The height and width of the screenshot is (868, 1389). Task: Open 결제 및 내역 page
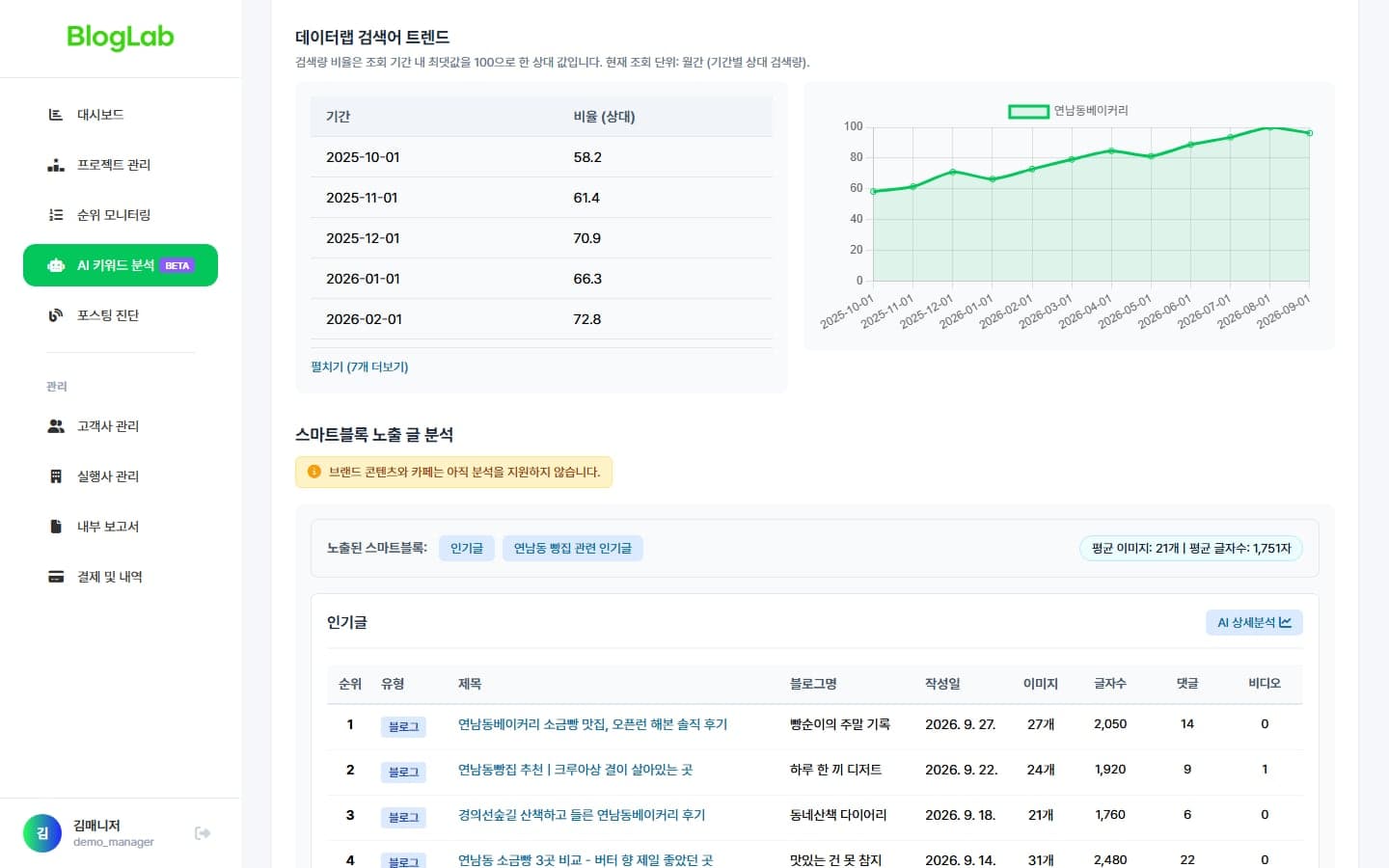121,577
